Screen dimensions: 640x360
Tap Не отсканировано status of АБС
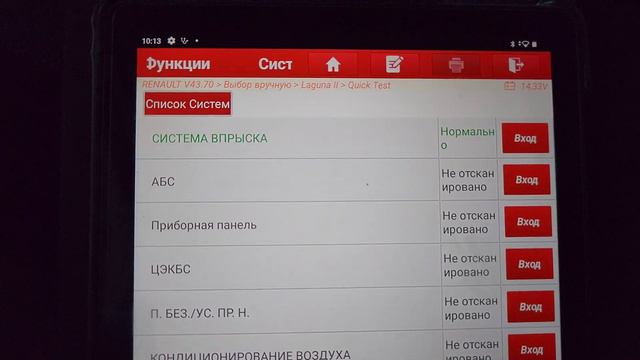(x=468, y=180)
